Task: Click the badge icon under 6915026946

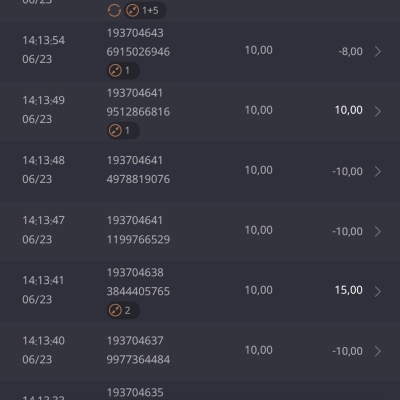Action: (x=115, y=71)
